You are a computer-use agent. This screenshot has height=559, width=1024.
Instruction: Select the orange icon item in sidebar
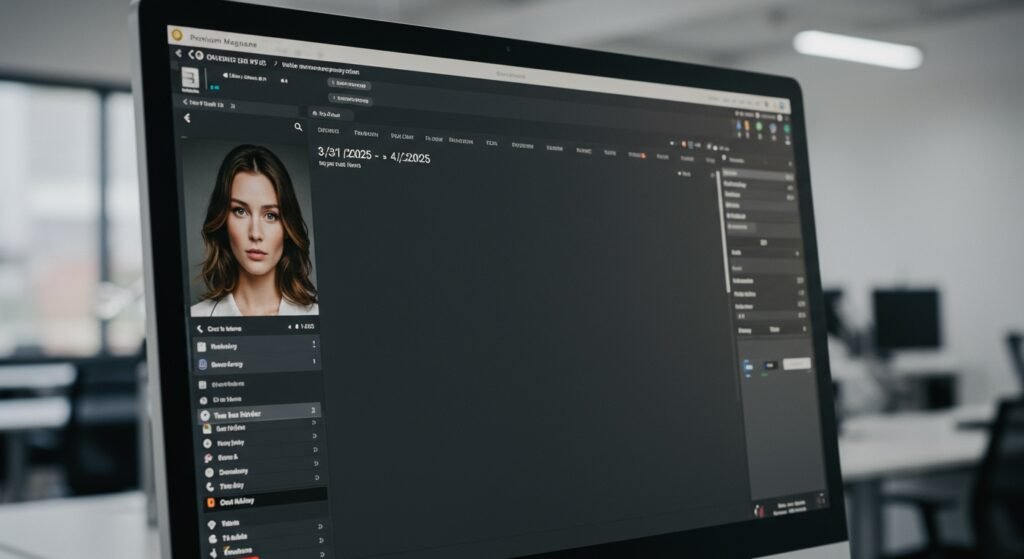pos(211,502)
